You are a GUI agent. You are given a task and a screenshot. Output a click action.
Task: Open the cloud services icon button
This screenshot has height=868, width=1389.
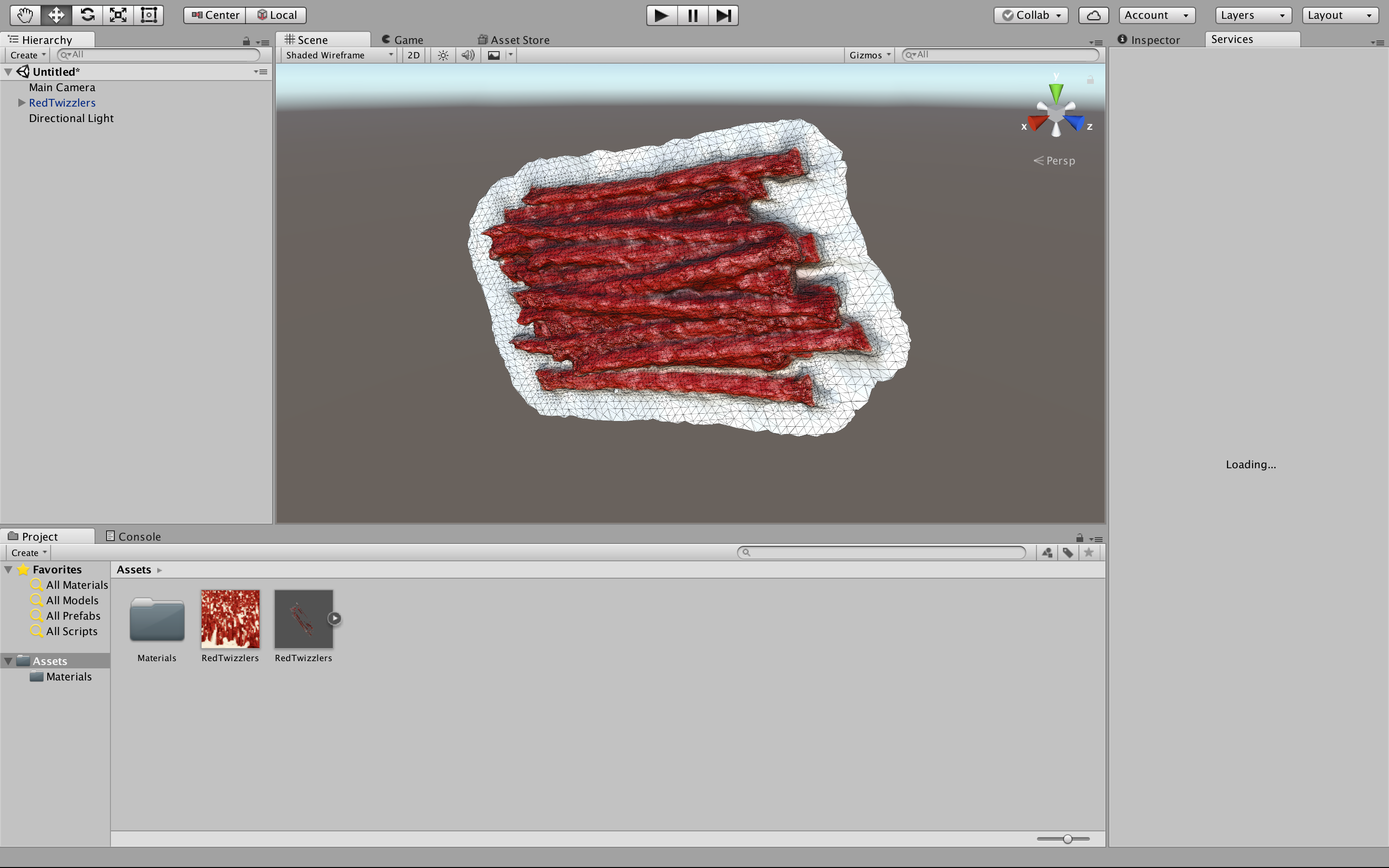(1093, 15)
